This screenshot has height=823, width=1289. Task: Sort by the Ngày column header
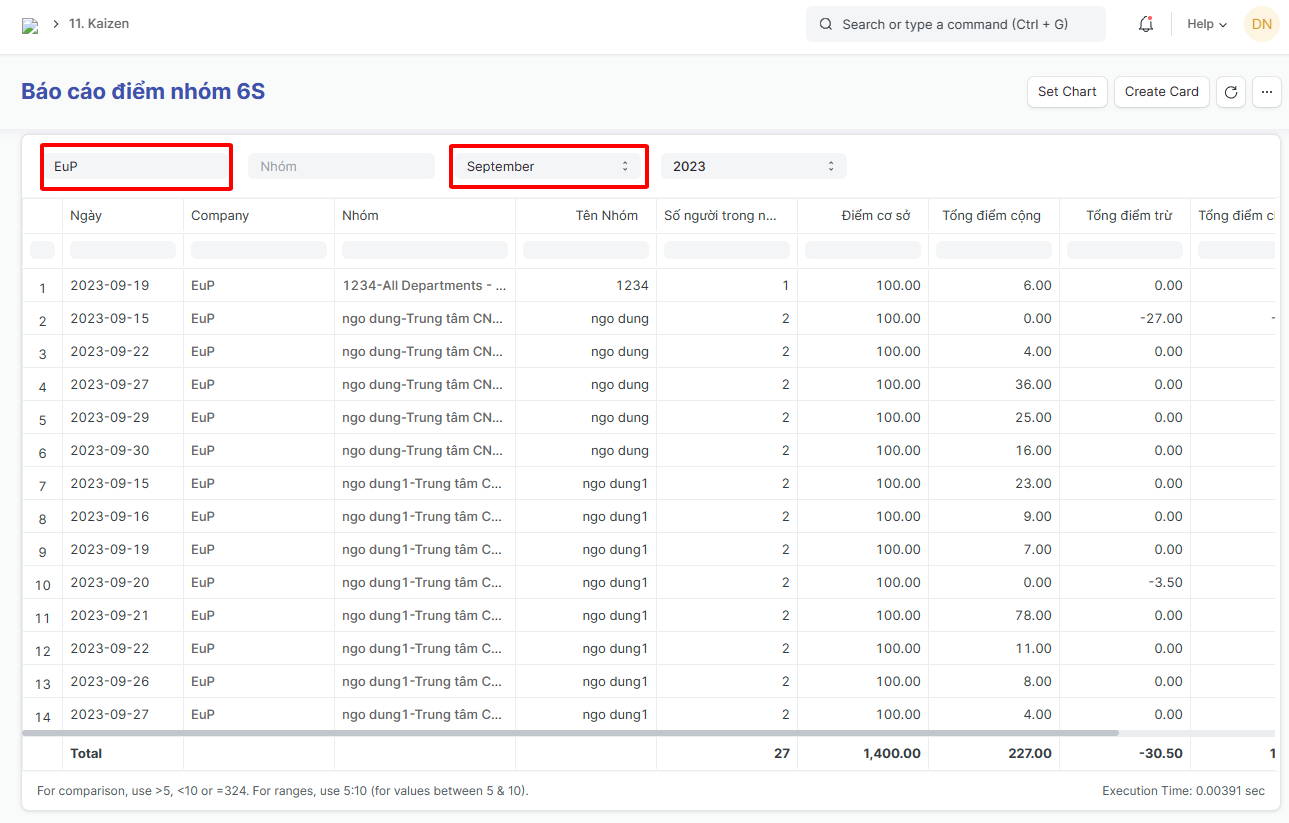[x=86, y=216]
